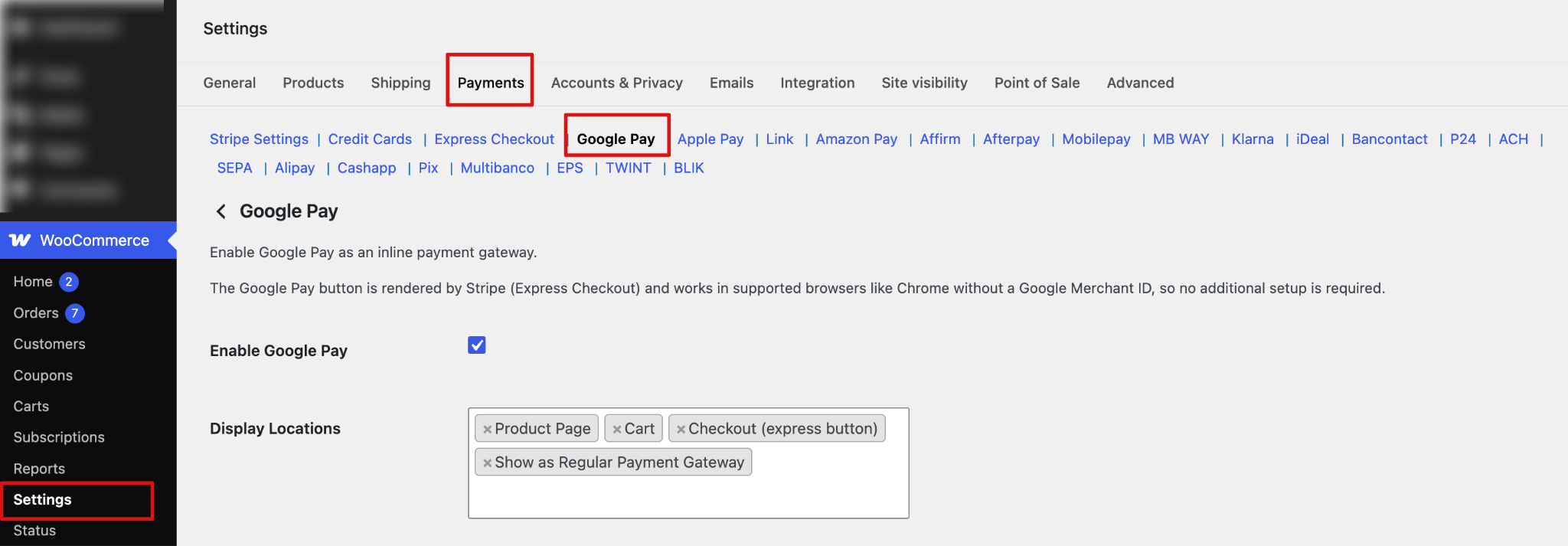Open the Cashapp section link
This screenshot has width=1568, height=546.
click(367, 168)
